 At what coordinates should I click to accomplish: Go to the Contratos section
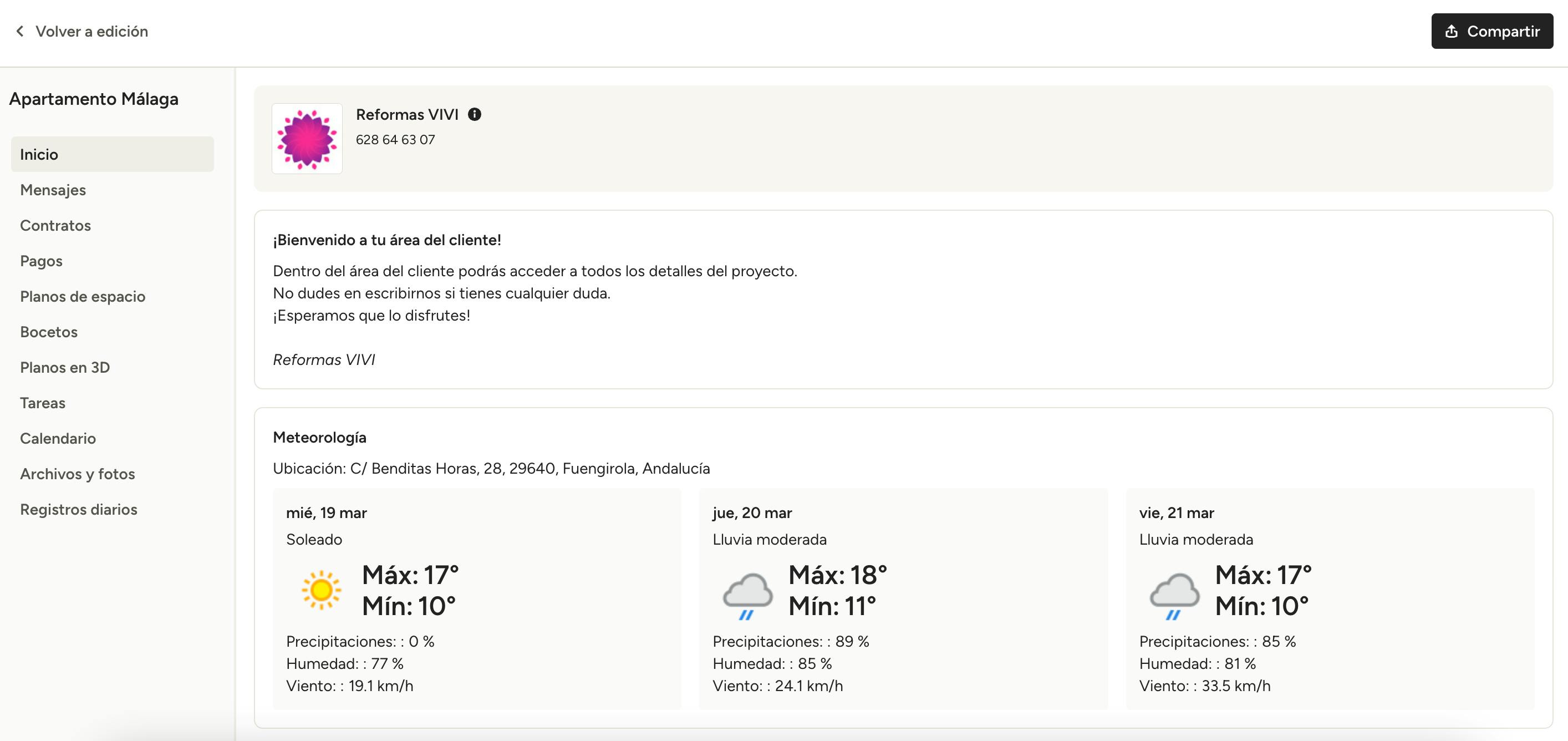(x=55, y=225)
